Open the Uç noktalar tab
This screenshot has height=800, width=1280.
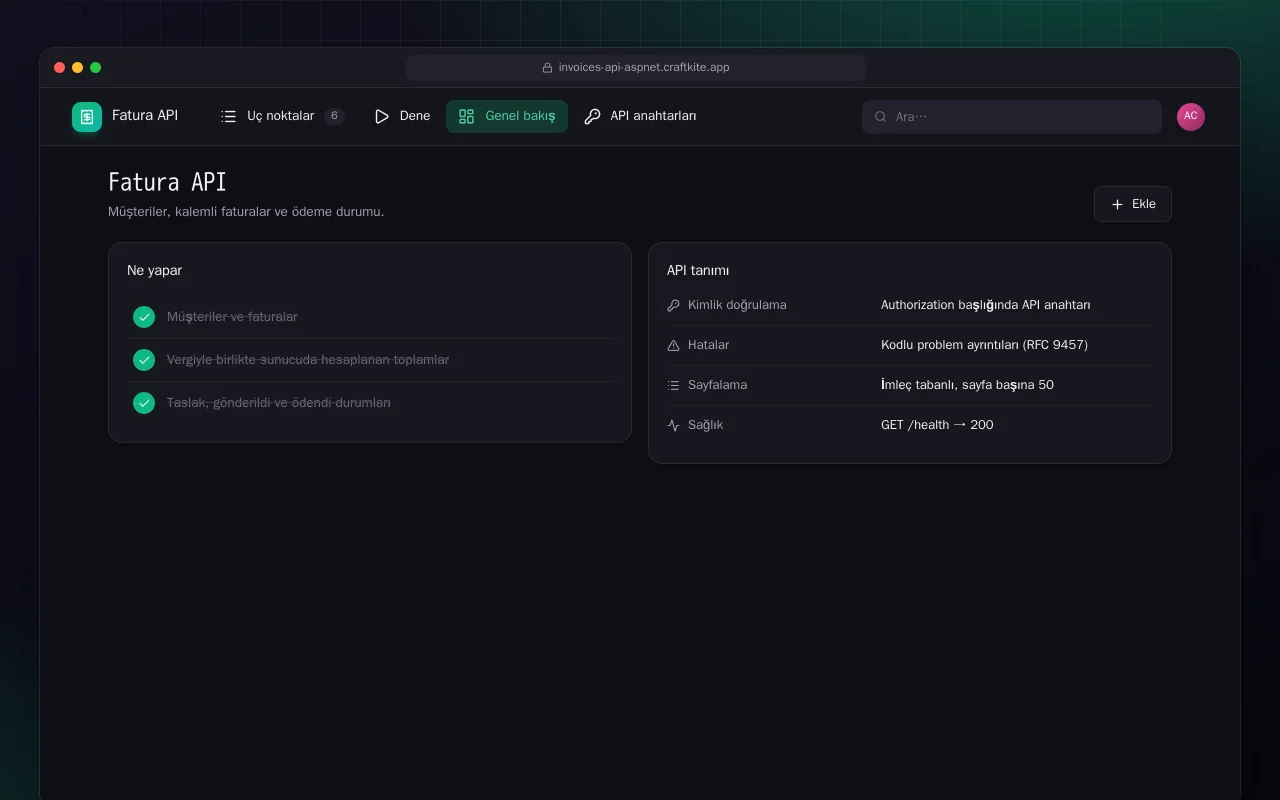(282, 116)
